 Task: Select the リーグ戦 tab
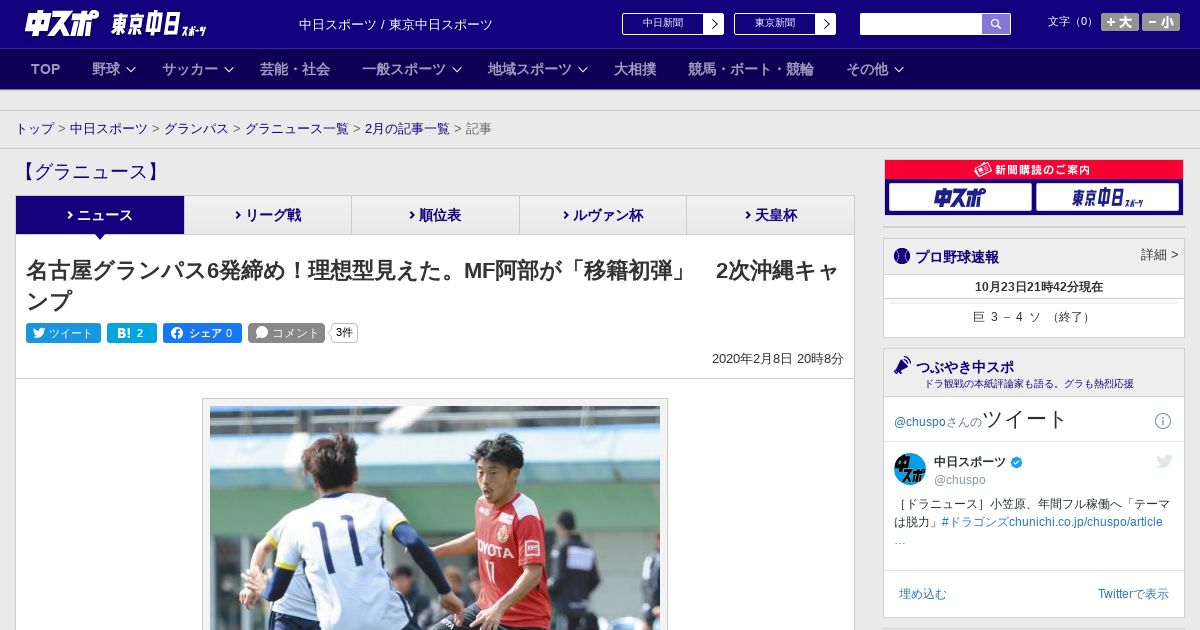coord(268,215)
